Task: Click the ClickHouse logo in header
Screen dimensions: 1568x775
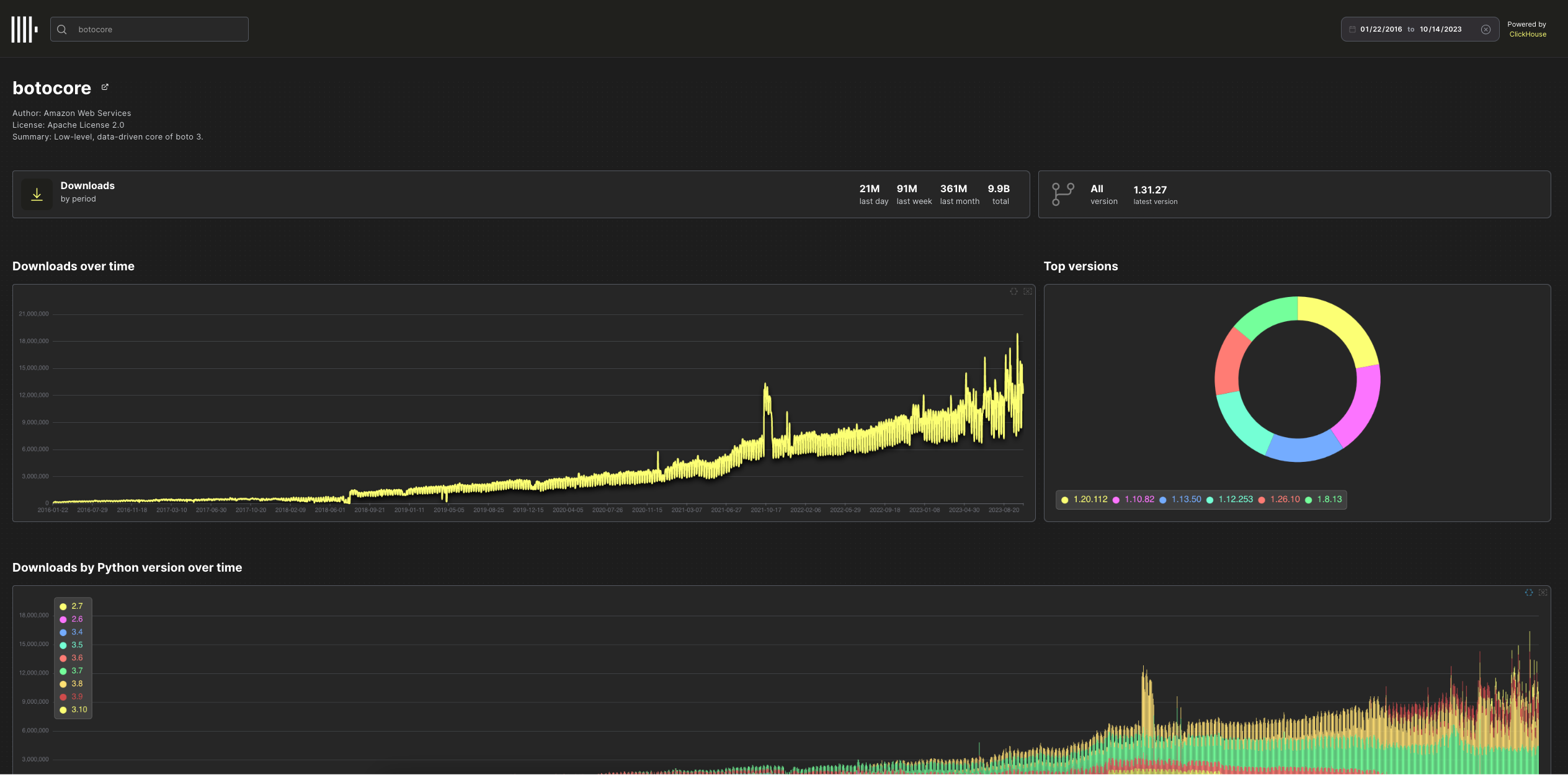Action: pos(24,29)
